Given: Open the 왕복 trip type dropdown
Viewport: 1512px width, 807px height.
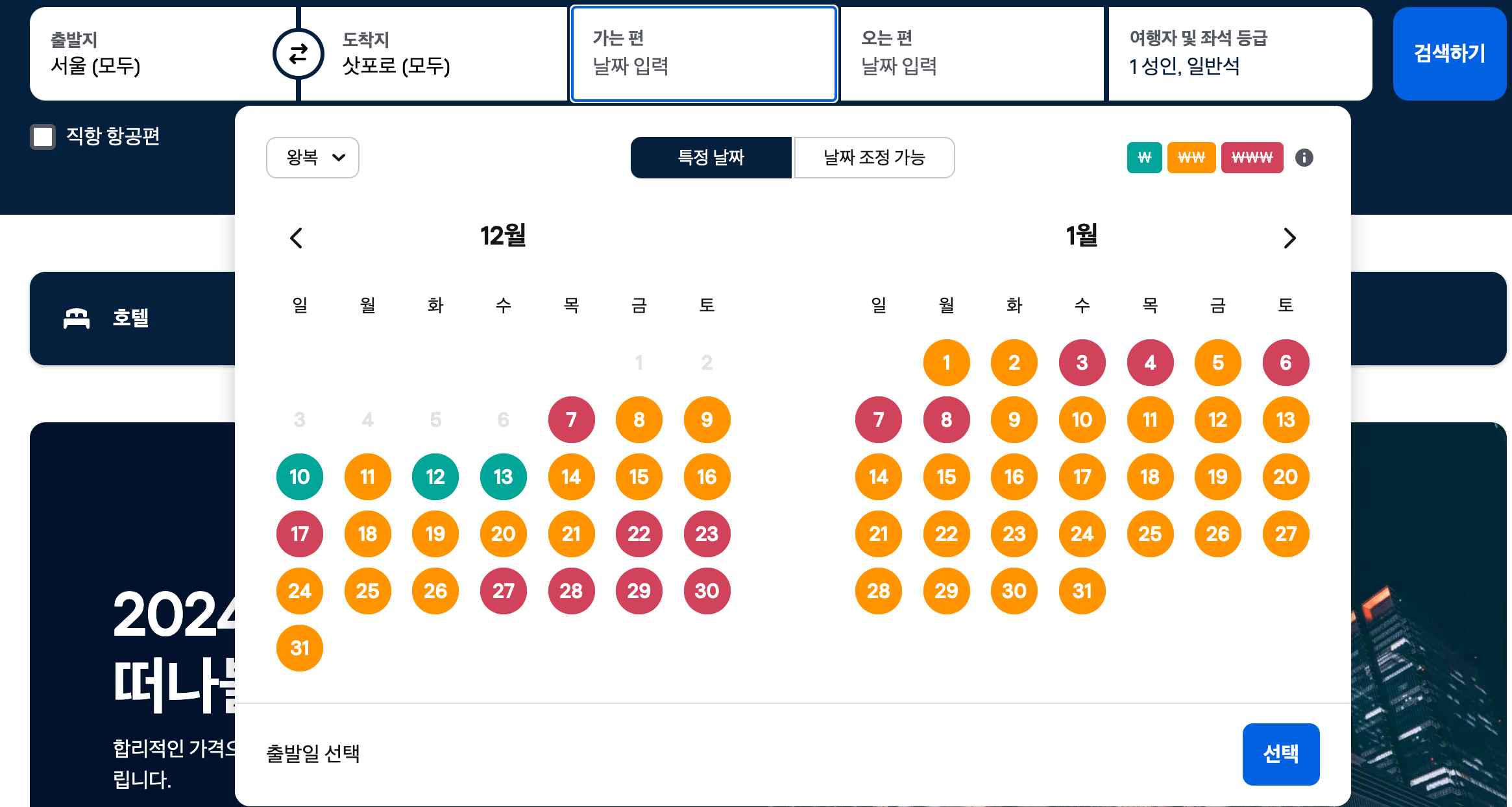Looking at the screenshot, I should [x=312, y=157].
